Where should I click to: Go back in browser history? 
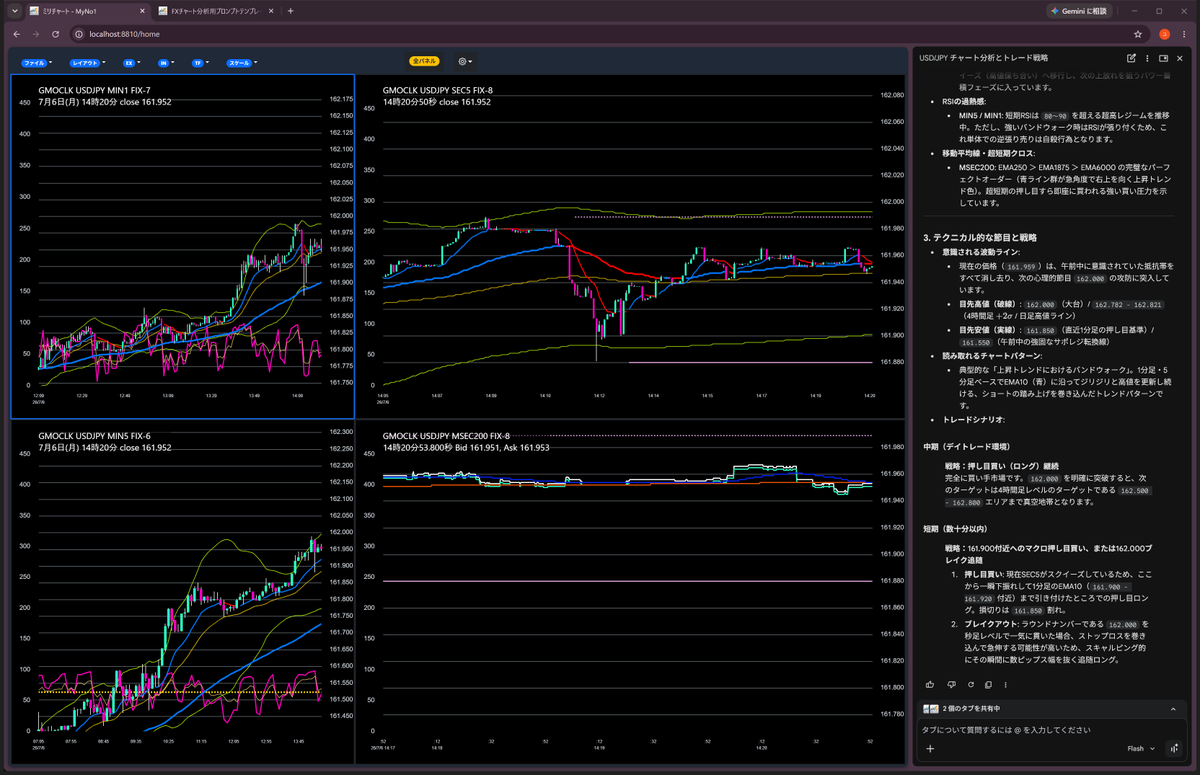pyautogui.click(x=15, y=34)
